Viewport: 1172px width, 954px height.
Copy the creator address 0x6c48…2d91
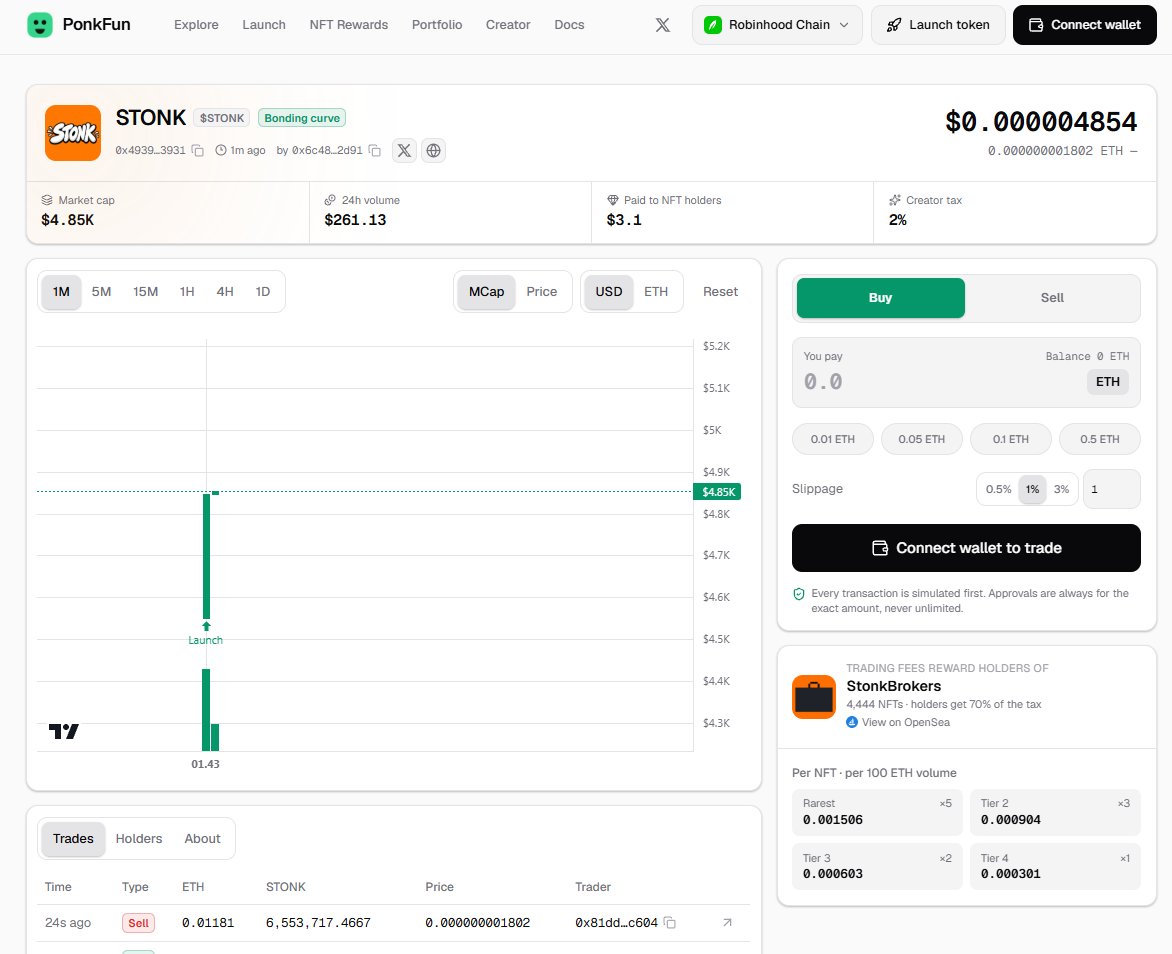375,150
